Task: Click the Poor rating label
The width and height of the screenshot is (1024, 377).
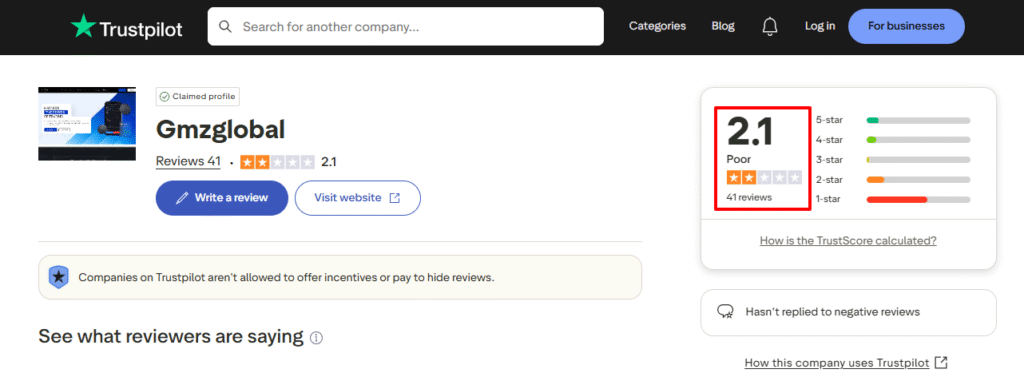Action: tap(739, 159)
